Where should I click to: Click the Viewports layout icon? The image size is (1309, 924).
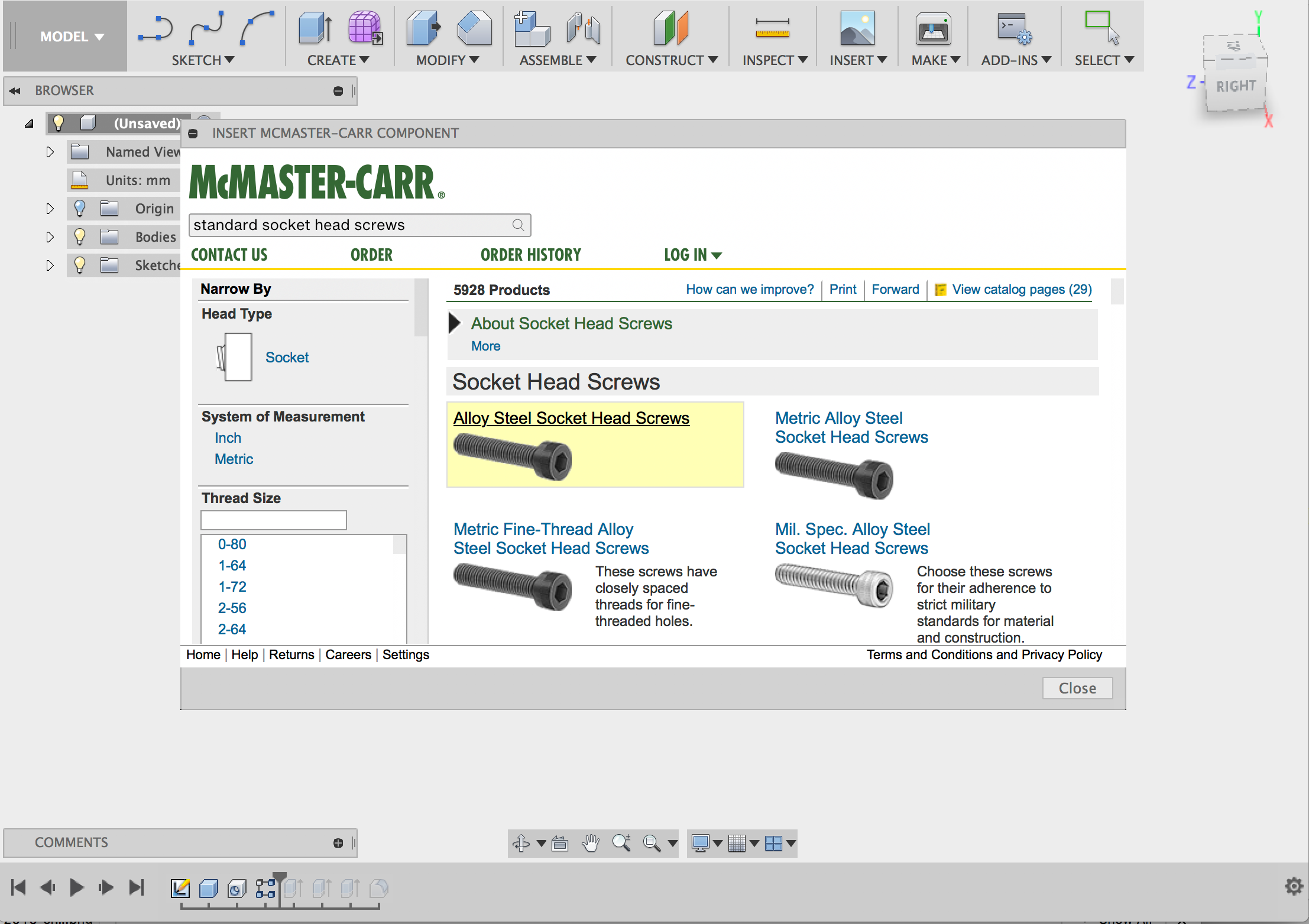click(x=773, y=843)
